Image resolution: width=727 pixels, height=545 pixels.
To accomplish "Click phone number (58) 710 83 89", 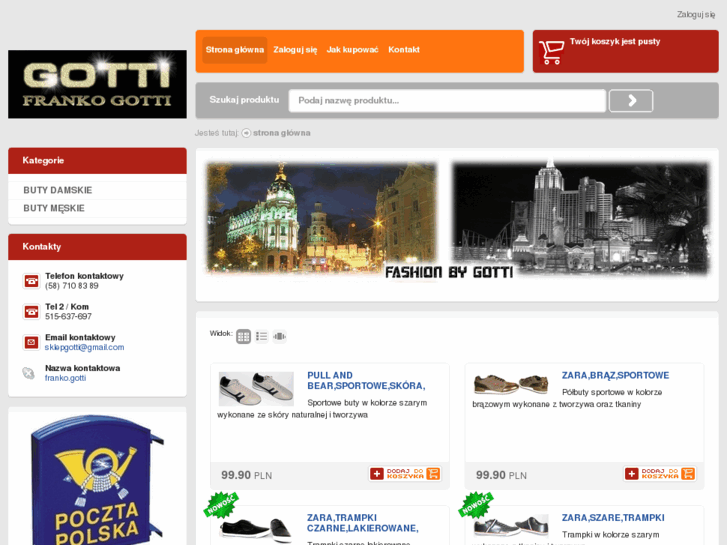I will [x=71, y=286].
